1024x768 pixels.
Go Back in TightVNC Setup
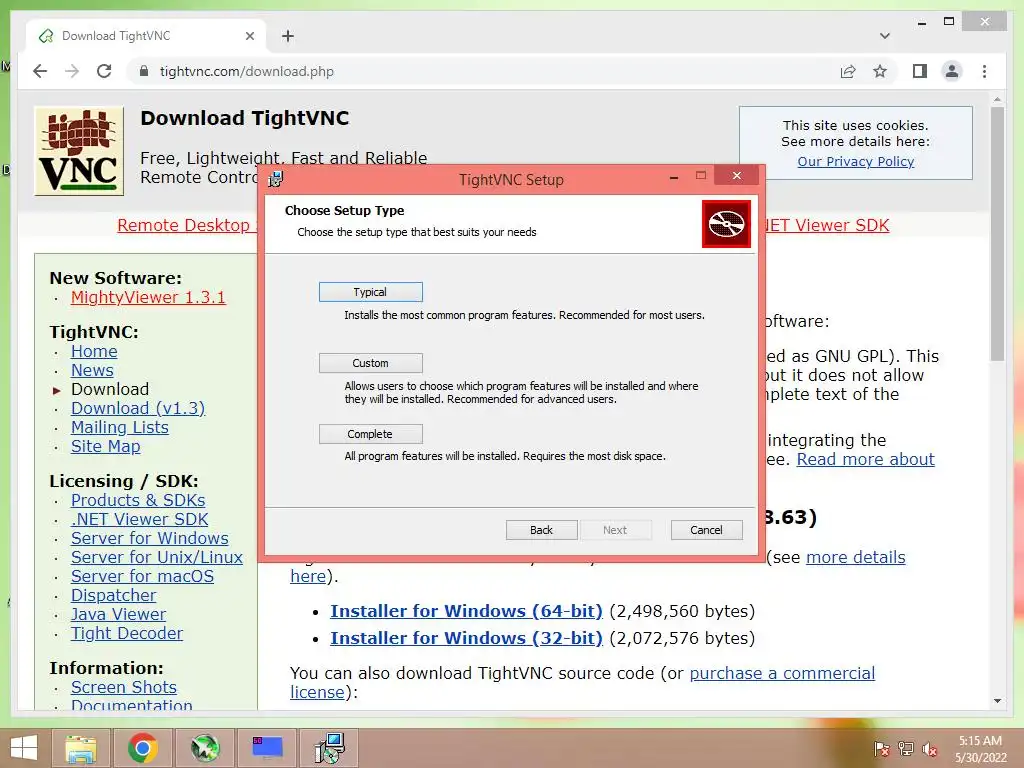pyautogui.click(x=541, y=530)
